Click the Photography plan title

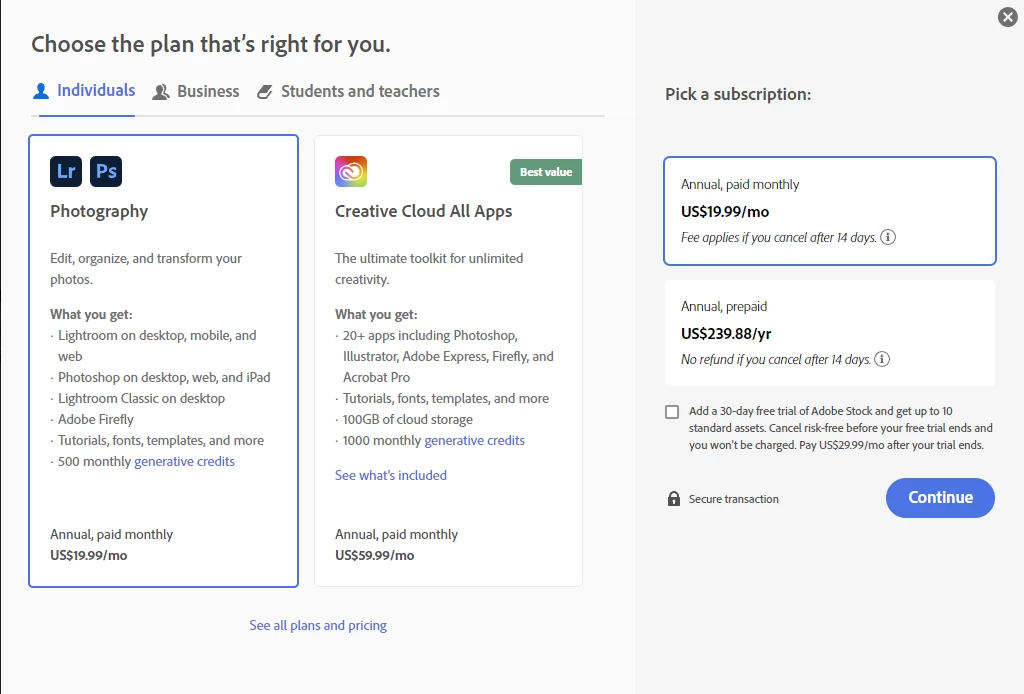(99, 211)
